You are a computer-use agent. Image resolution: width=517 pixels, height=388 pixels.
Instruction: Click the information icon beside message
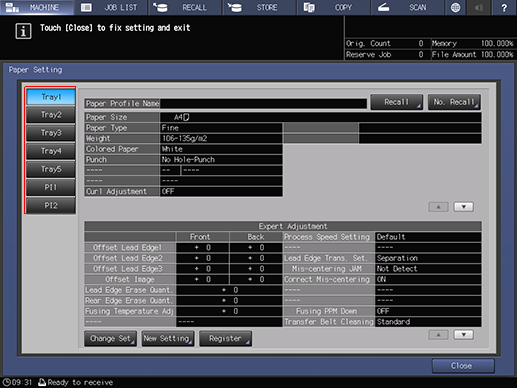pyautogui.click(x=23, y=31)
